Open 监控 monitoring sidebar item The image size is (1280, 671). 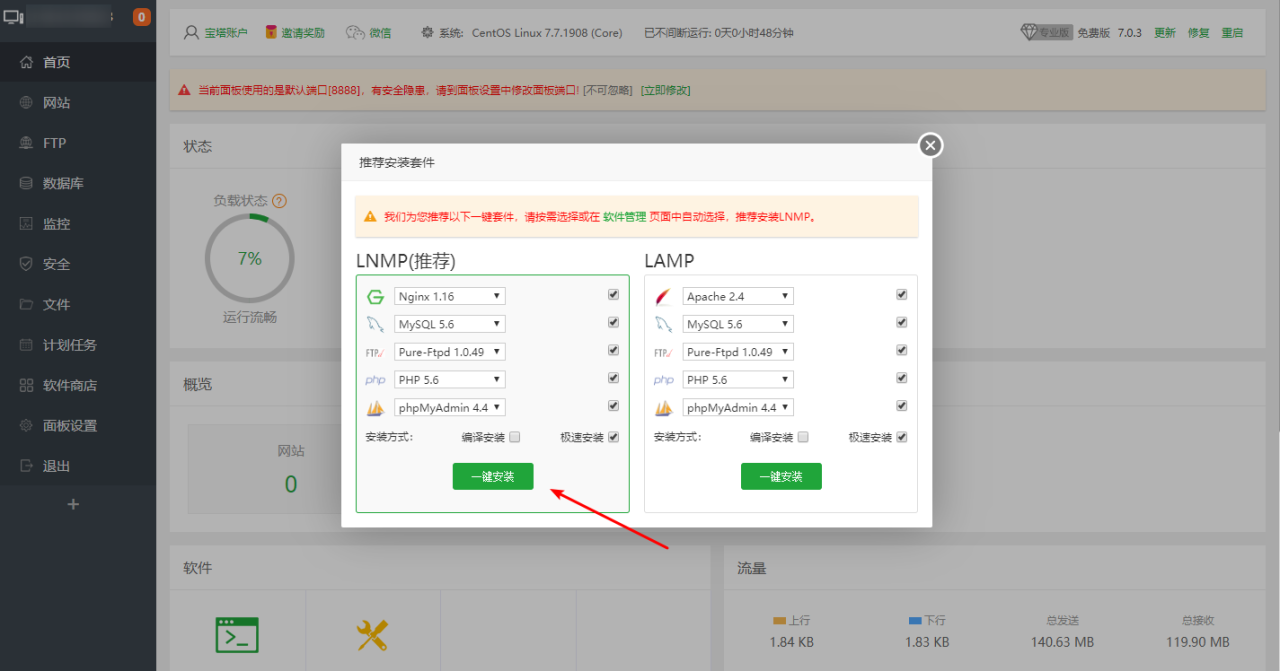(x=78, y=224)
